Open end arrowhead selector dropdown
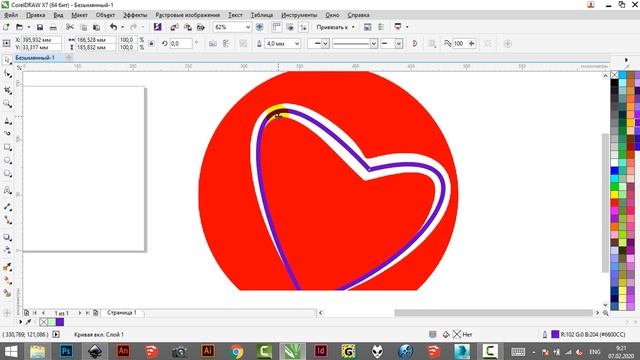The width and height of the screenshot is (640, 360). pos(399,43)
